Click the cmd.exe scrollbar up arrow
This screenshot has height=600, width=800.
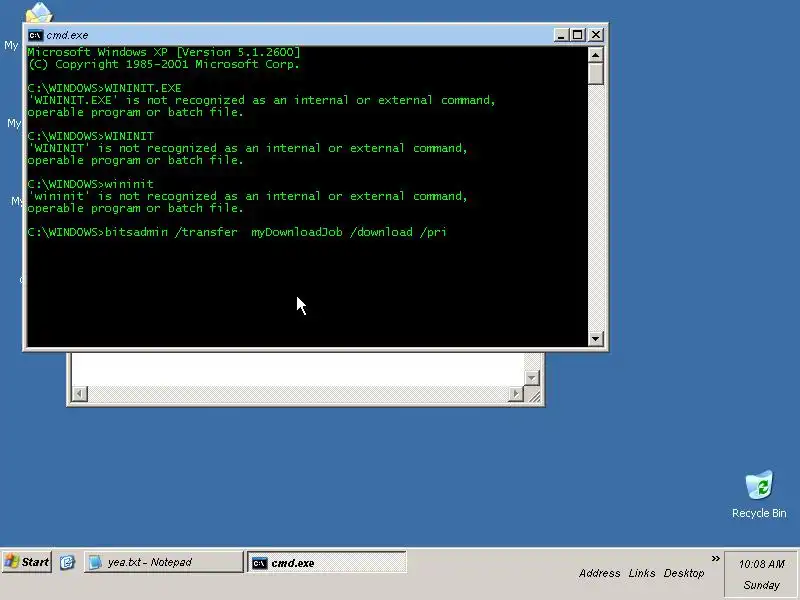click(595, 55)
